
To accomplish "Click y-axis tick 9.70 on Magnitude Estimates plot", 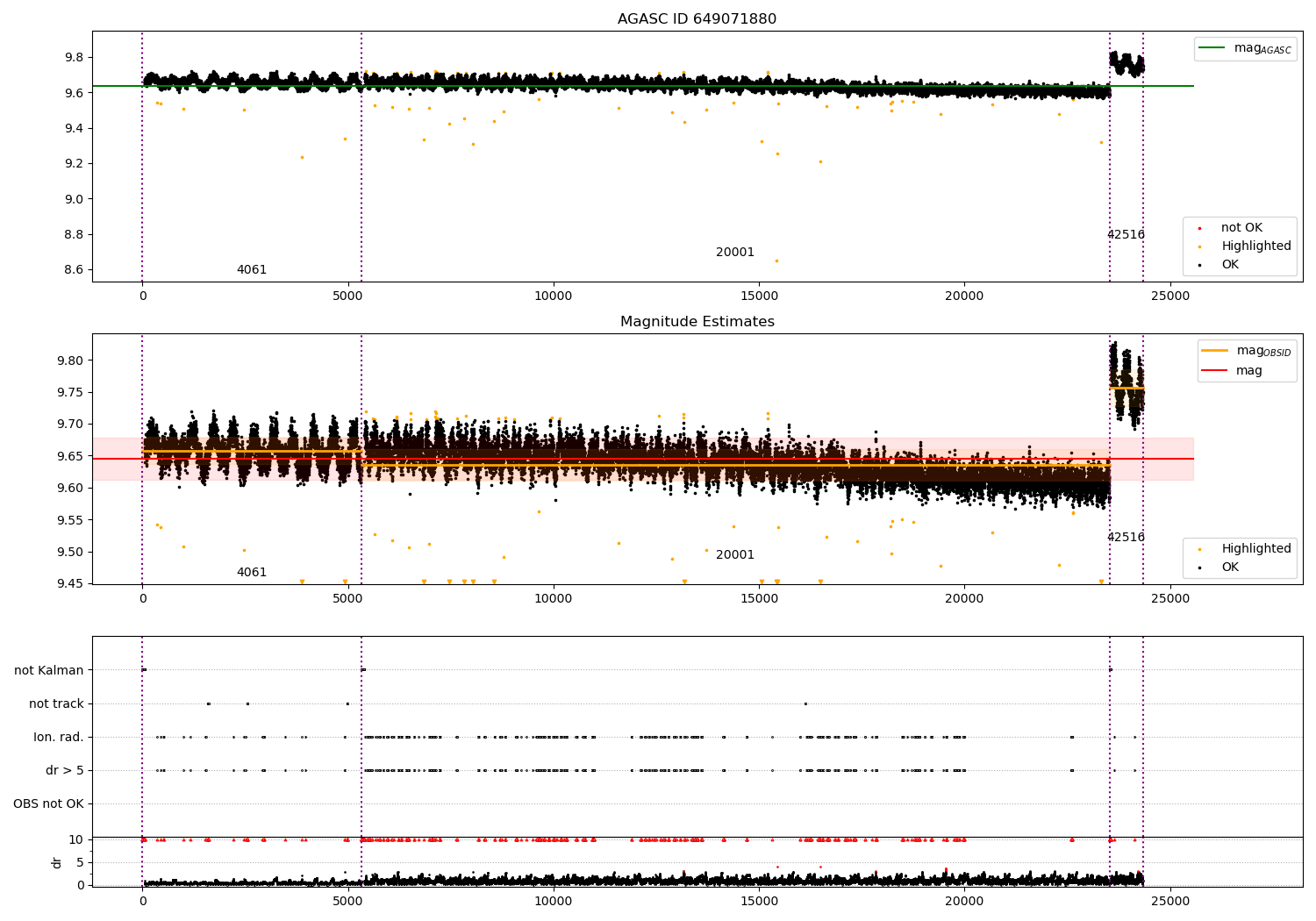I will tap(70, 425).
